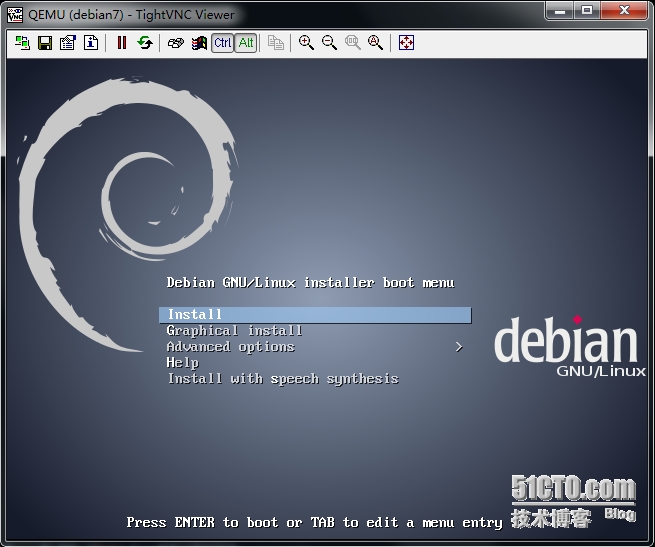Viewport: 655px width, 547px height.
Task: Select Install with speech synthesis entry
Action: click(283, 379)
